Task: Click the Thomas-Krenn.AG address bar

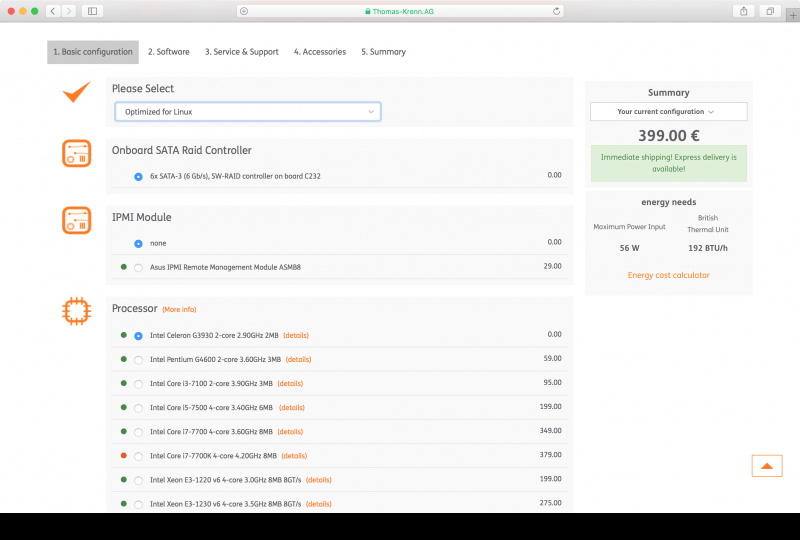Action: pyautogui.click(x=400, y=11)
